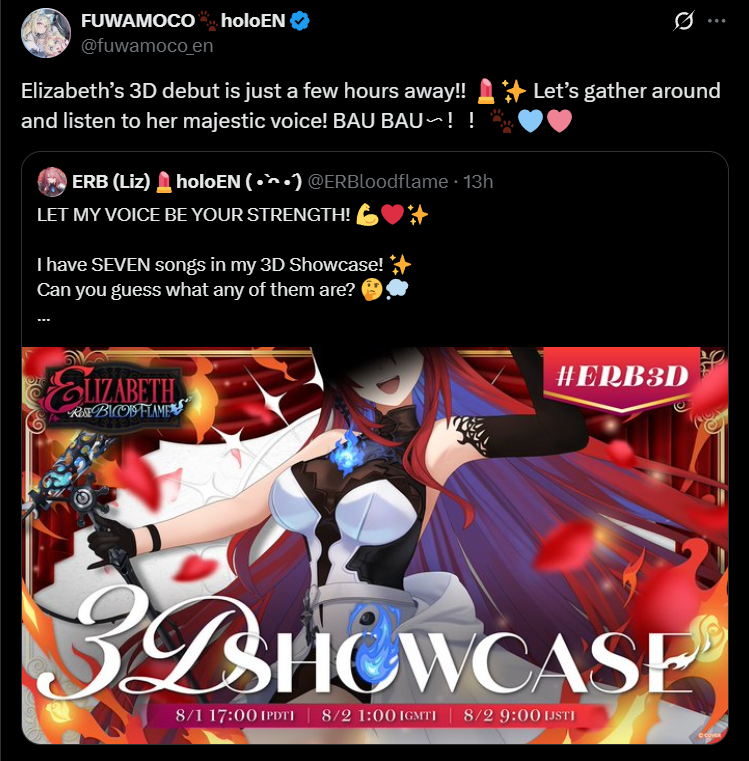Open the Grok explain-post icon

point(683,21)
